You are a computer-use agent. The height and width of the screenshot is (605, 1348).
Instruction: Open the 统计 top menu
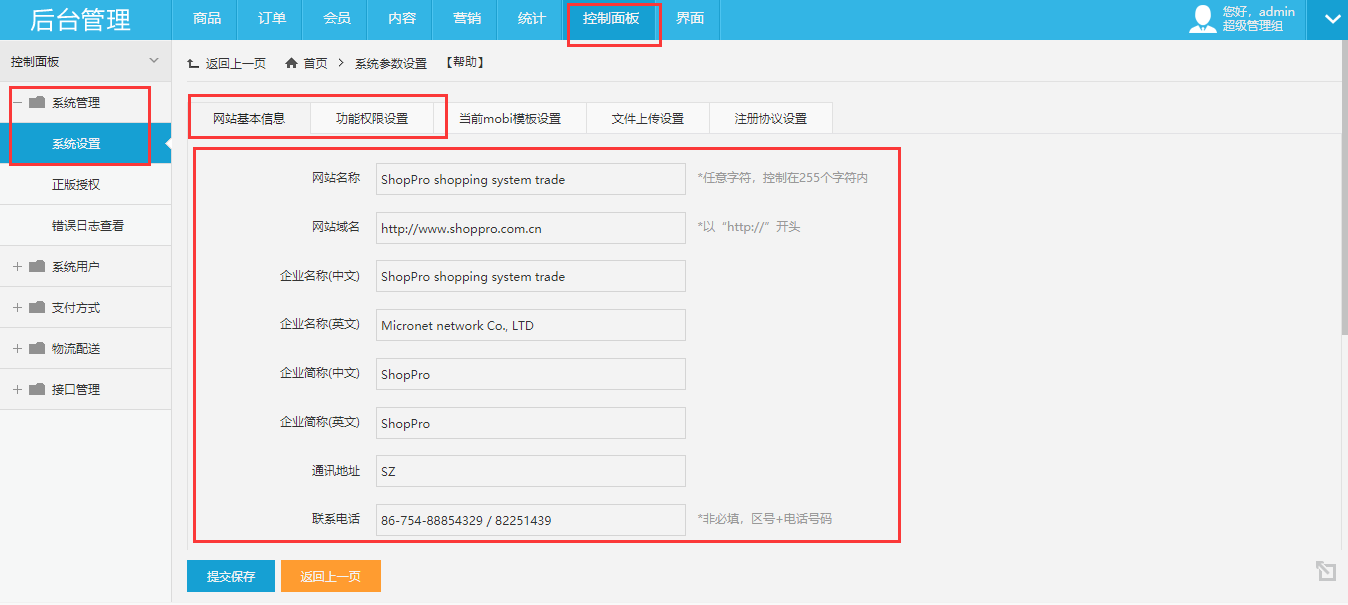point(532,19)
